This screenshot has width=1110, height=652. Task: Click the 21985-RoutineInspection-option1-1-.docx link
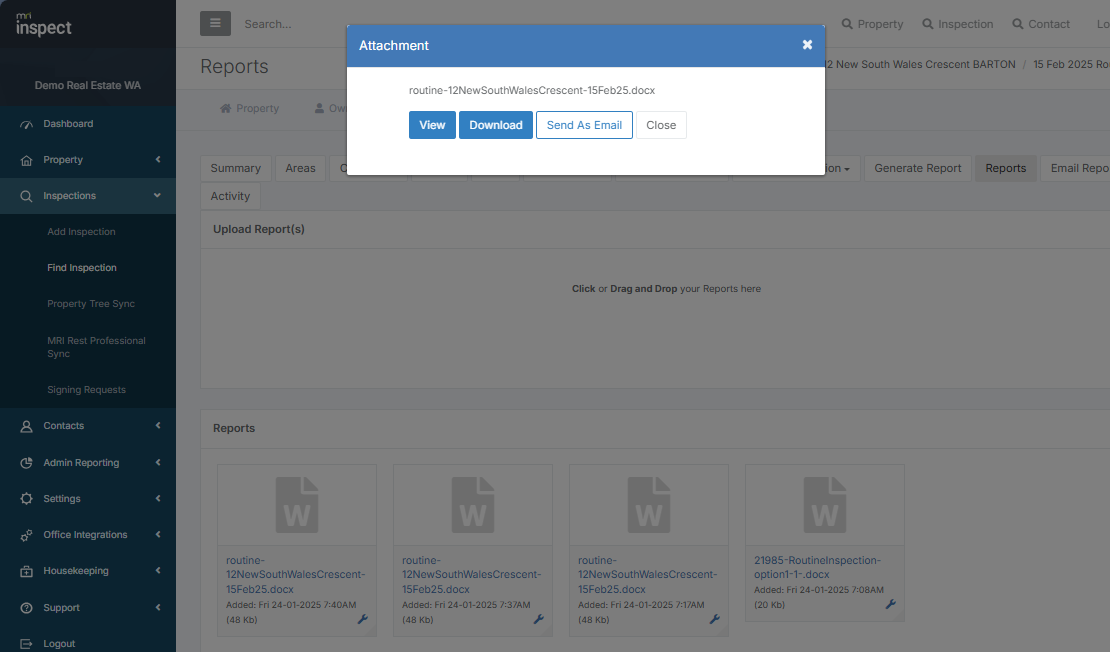tap(817, 567)
